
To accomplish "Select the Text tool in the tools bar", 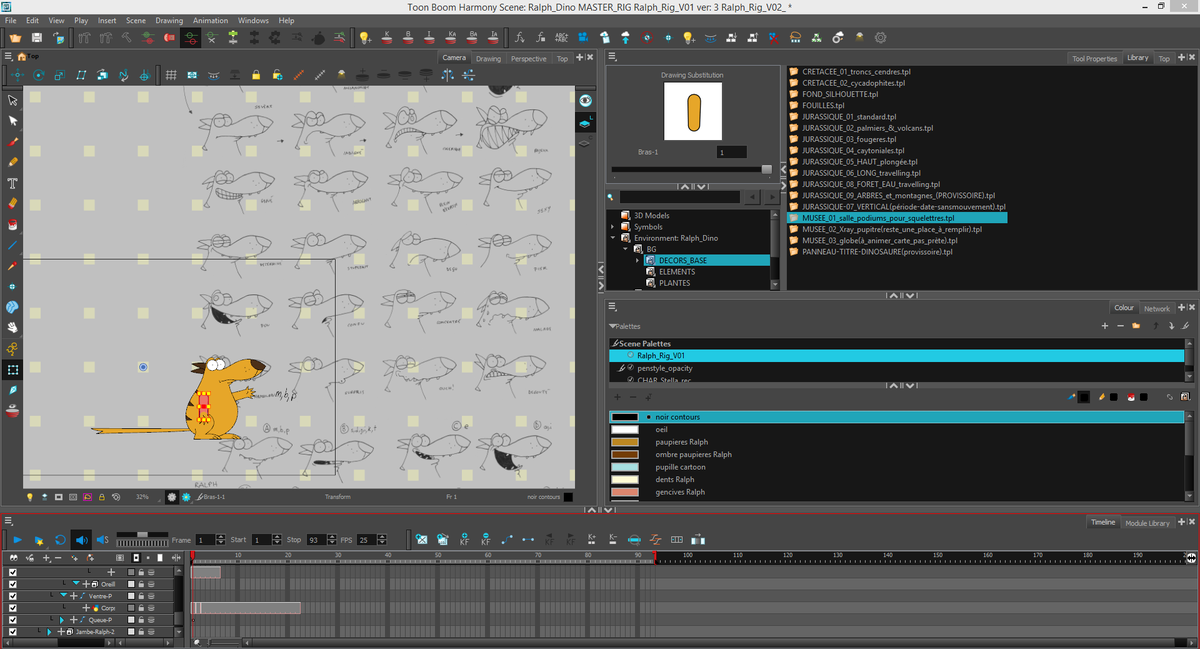I will point(13,183).
